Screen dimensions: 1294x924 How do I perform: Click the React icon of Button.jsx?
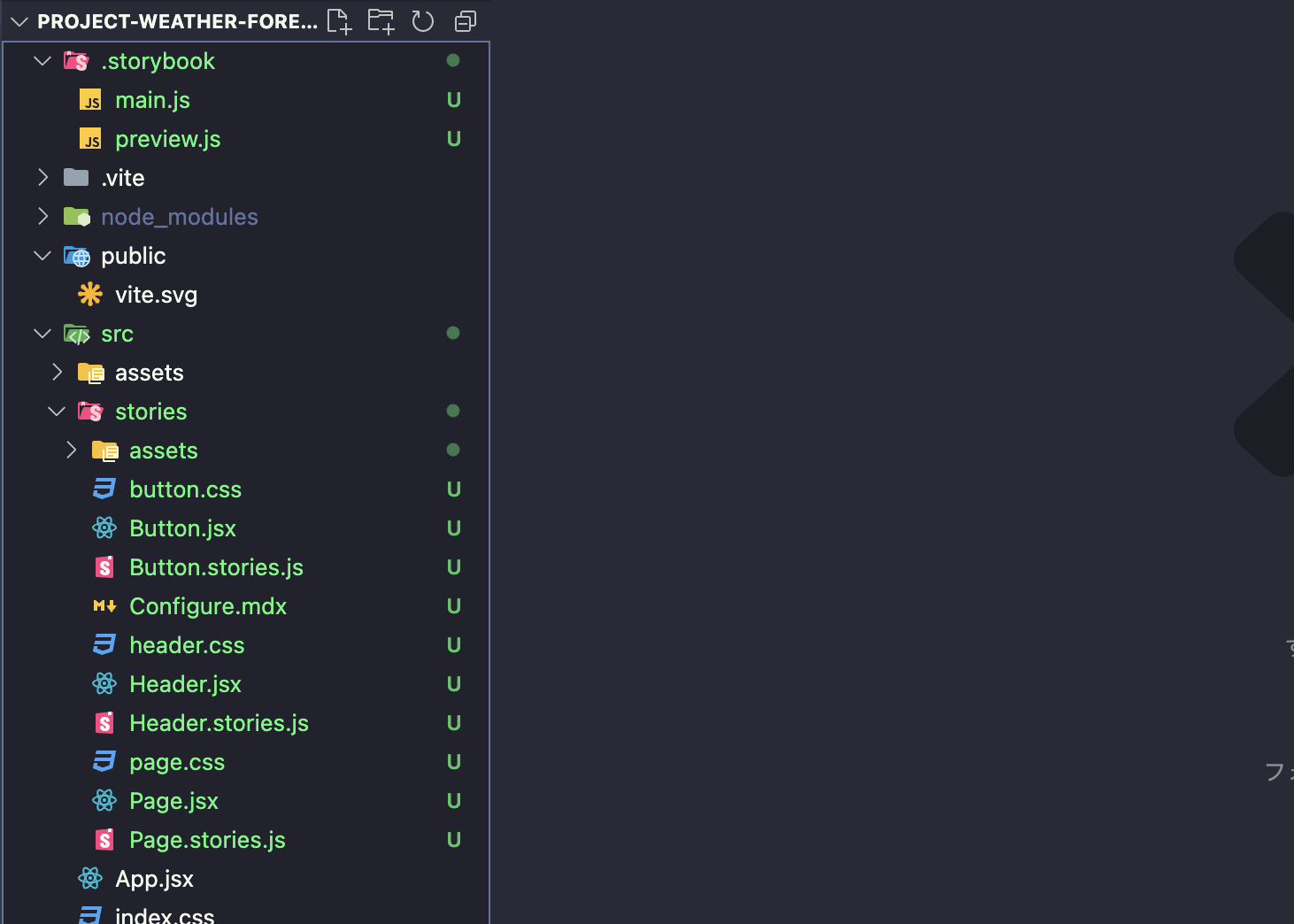(104, 528)
